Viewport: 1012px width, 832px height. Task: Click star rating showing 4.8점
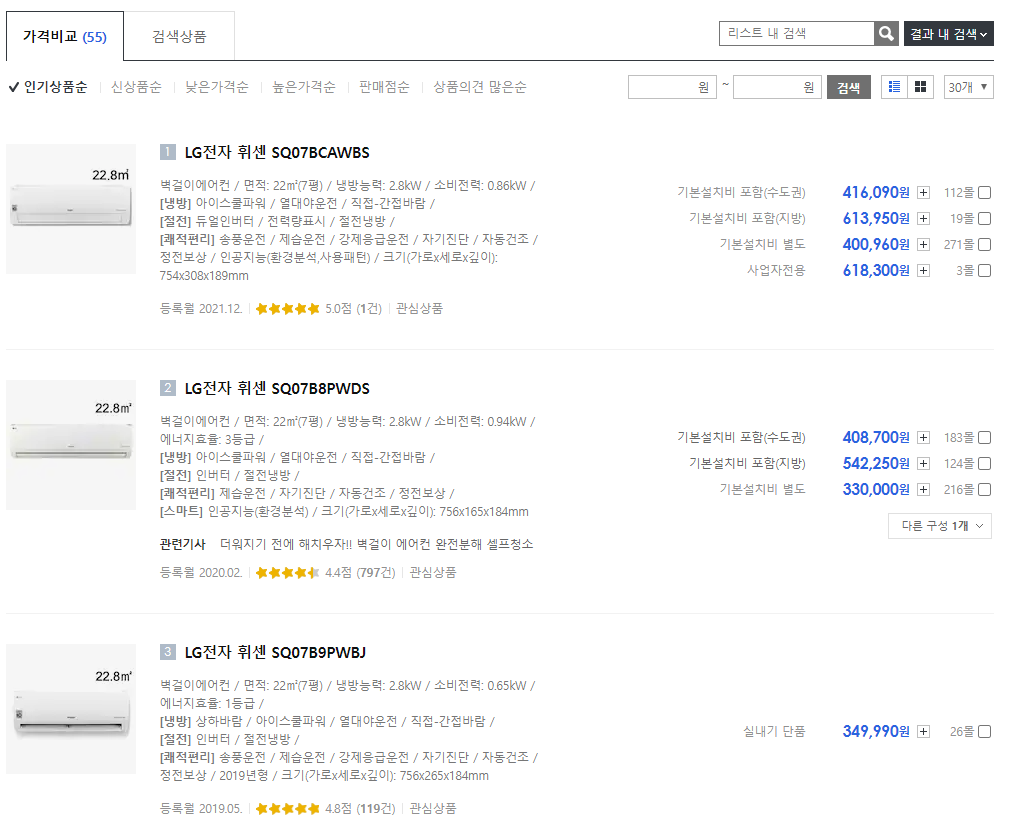click(287, 808)
